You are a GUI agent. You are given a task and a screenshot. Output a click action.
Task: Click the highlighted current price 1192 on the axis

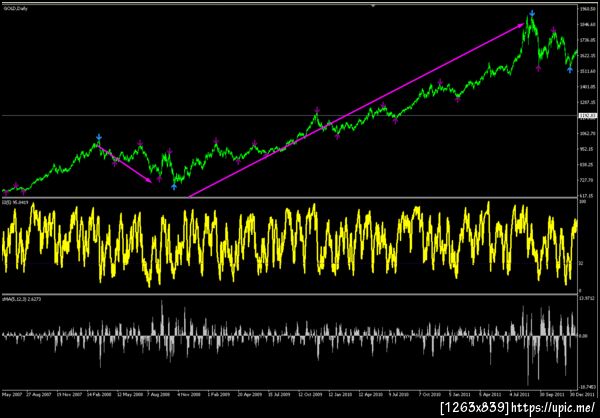pos(588,115)
